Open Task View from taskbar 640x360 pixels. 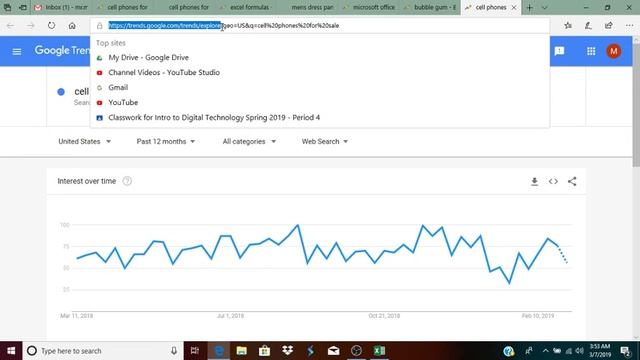[195, 351]
